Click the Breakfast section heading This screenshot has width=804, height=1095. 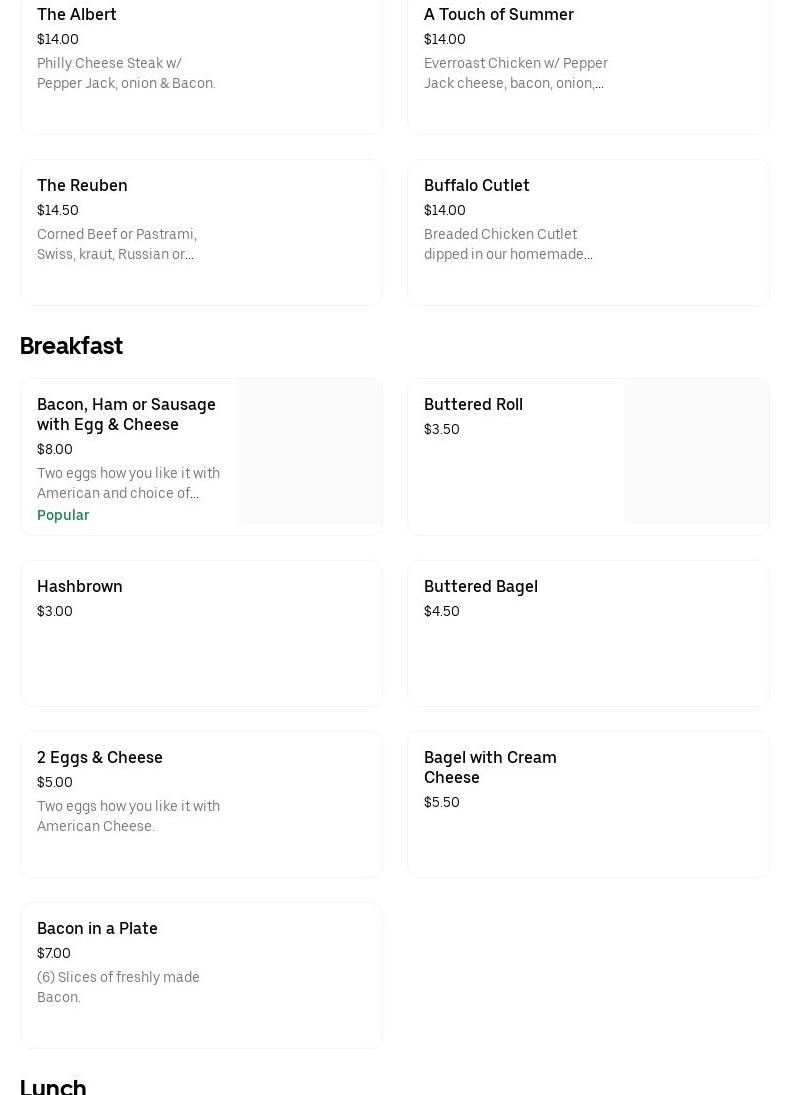click(71, 346)
